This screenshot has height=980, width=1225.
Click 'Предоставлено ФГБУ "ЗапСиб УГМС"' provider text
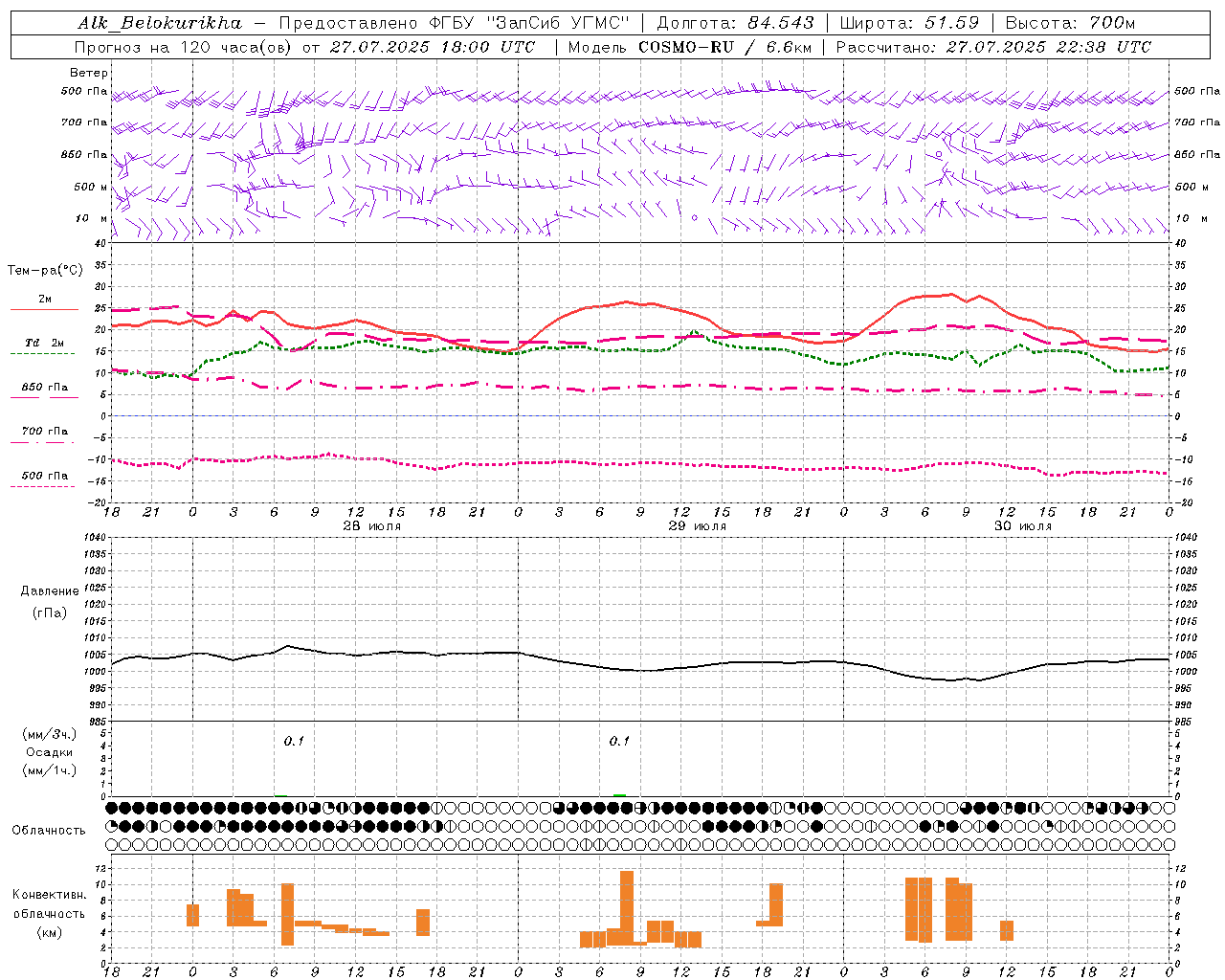tap(455, 23)
